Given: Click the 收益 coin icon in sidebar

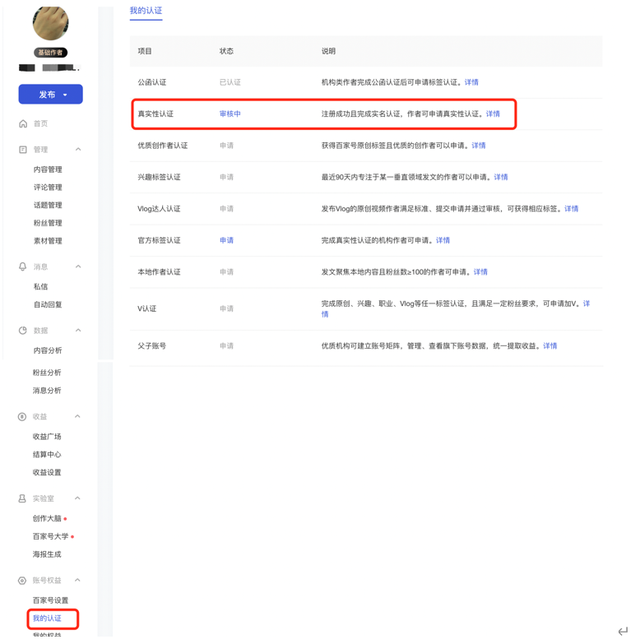Looking at the screenshot, I should (x=22, y=416).
